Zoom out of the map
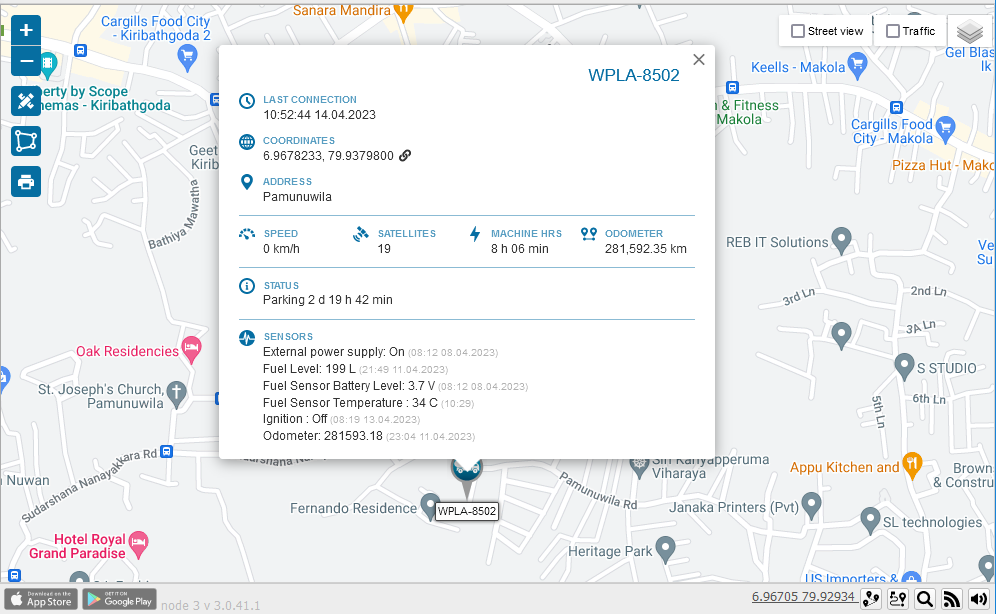 26,62
